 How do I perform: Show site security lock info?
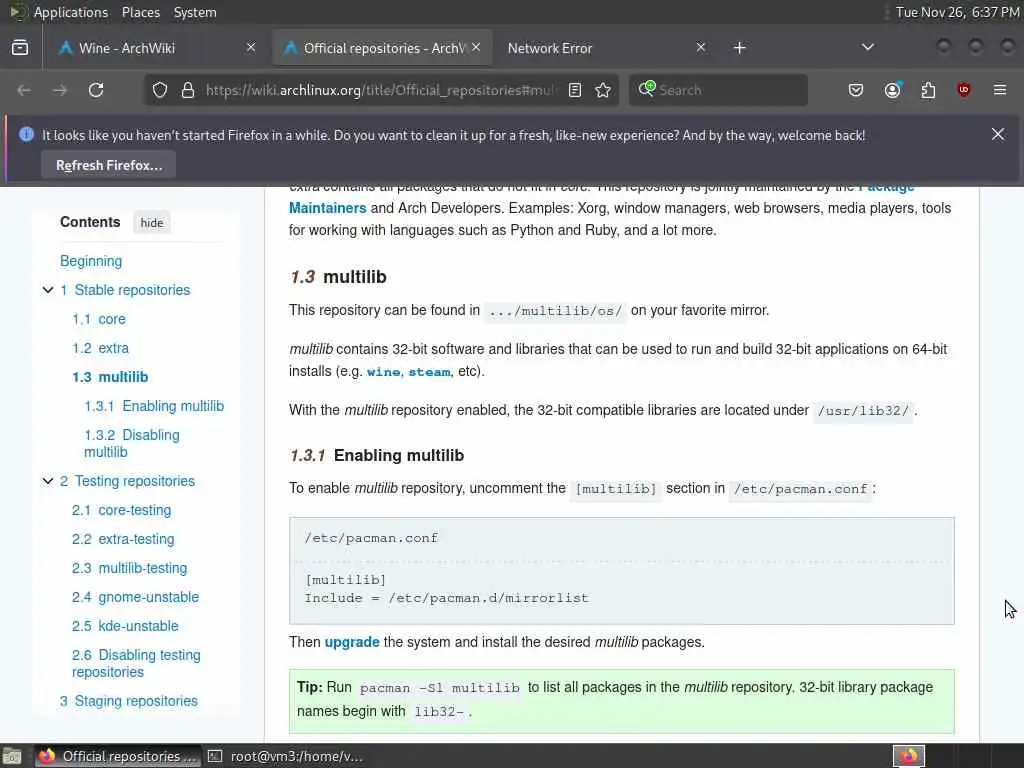[x=188, y=90]
